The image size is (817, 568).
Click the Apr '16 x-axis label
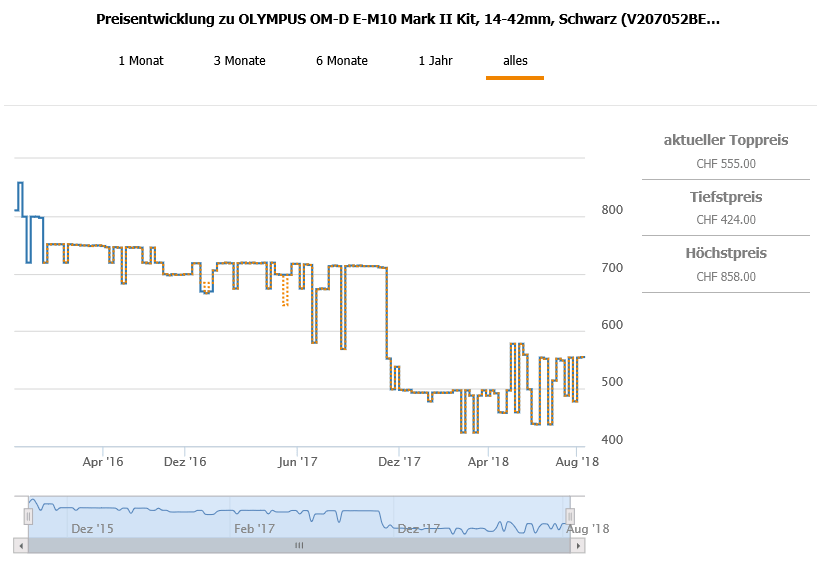pos(103,462)
